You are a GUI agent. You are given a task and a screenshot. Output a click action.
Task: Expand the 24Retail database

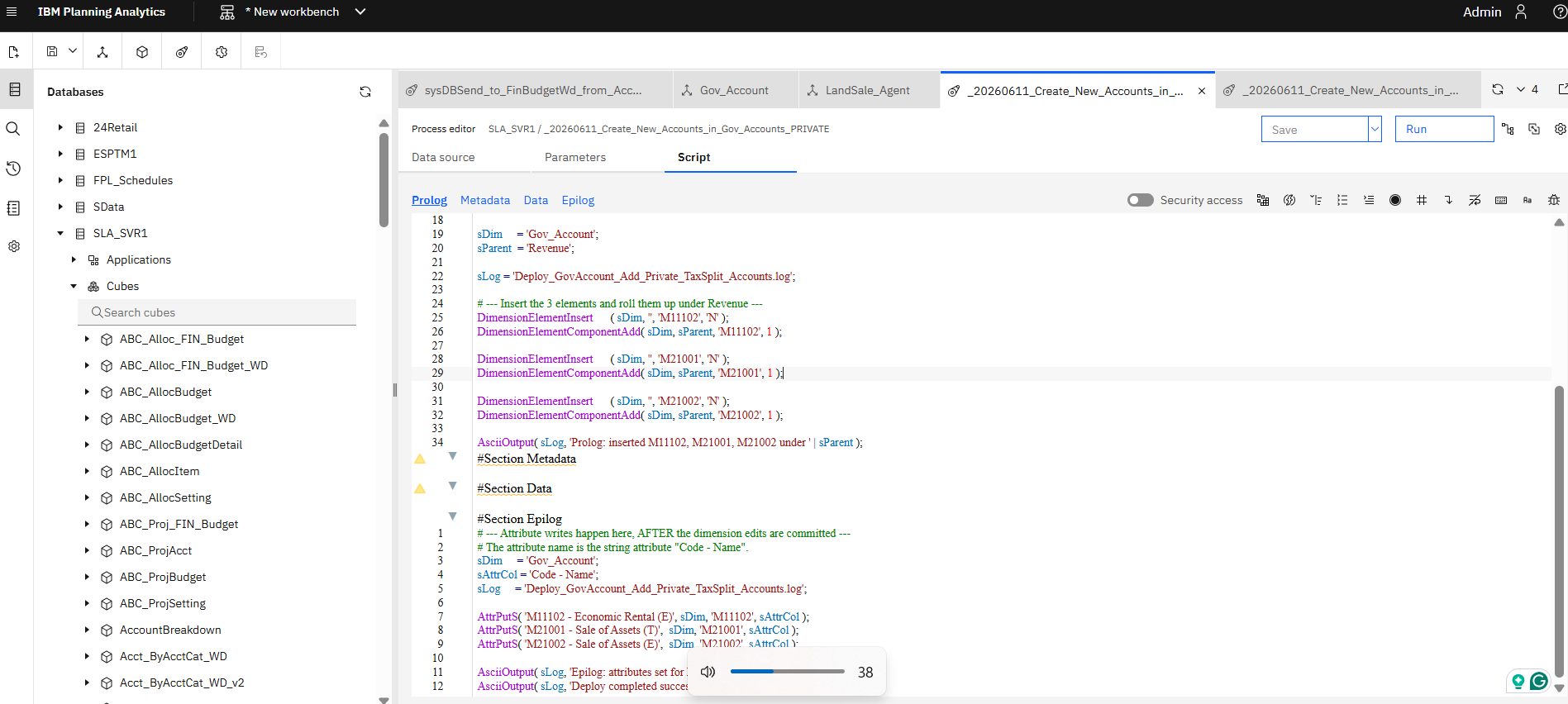pyautogui.click(x=60, y=127)
